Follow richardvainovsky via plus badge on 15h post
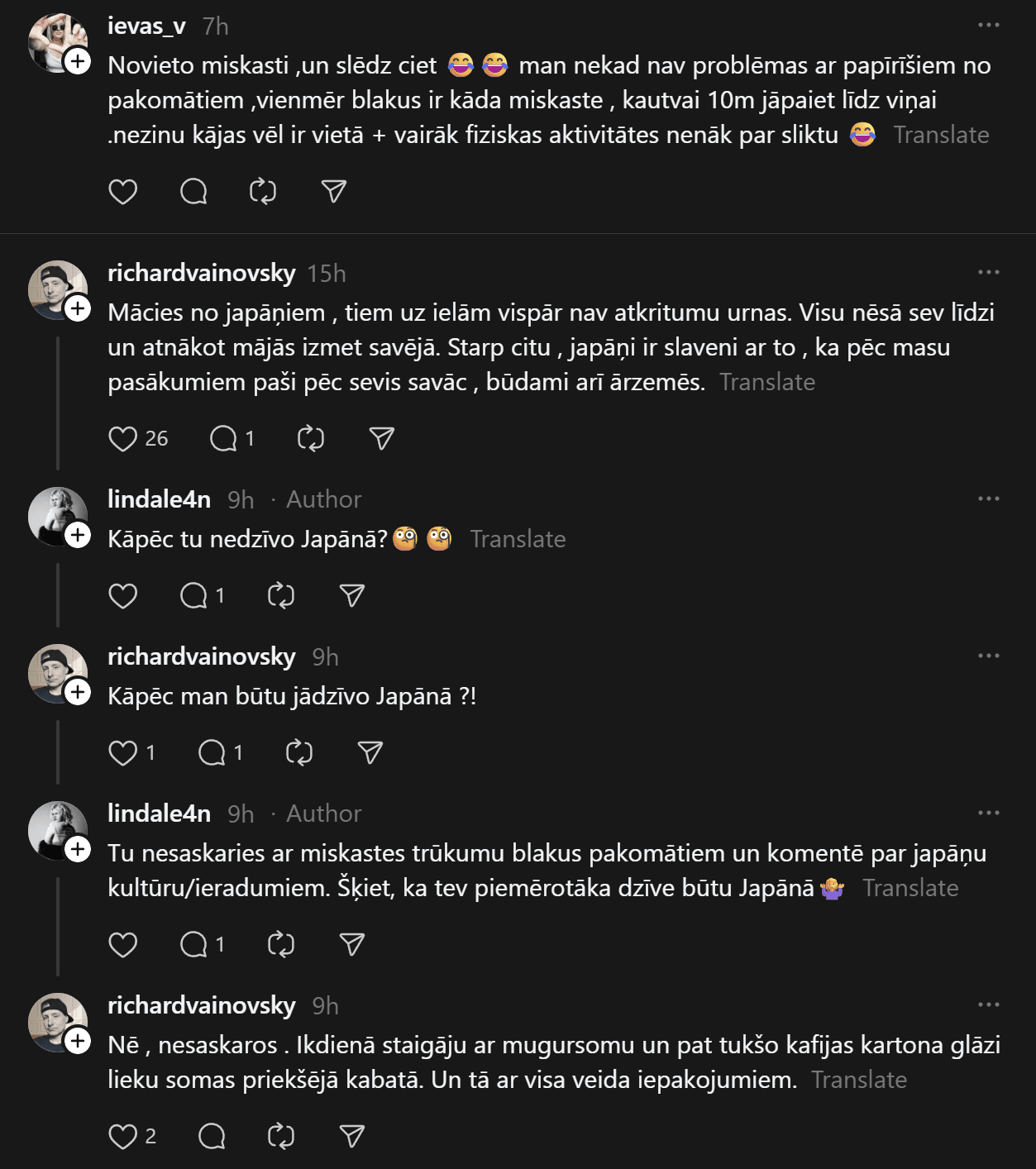 [78, 308]
